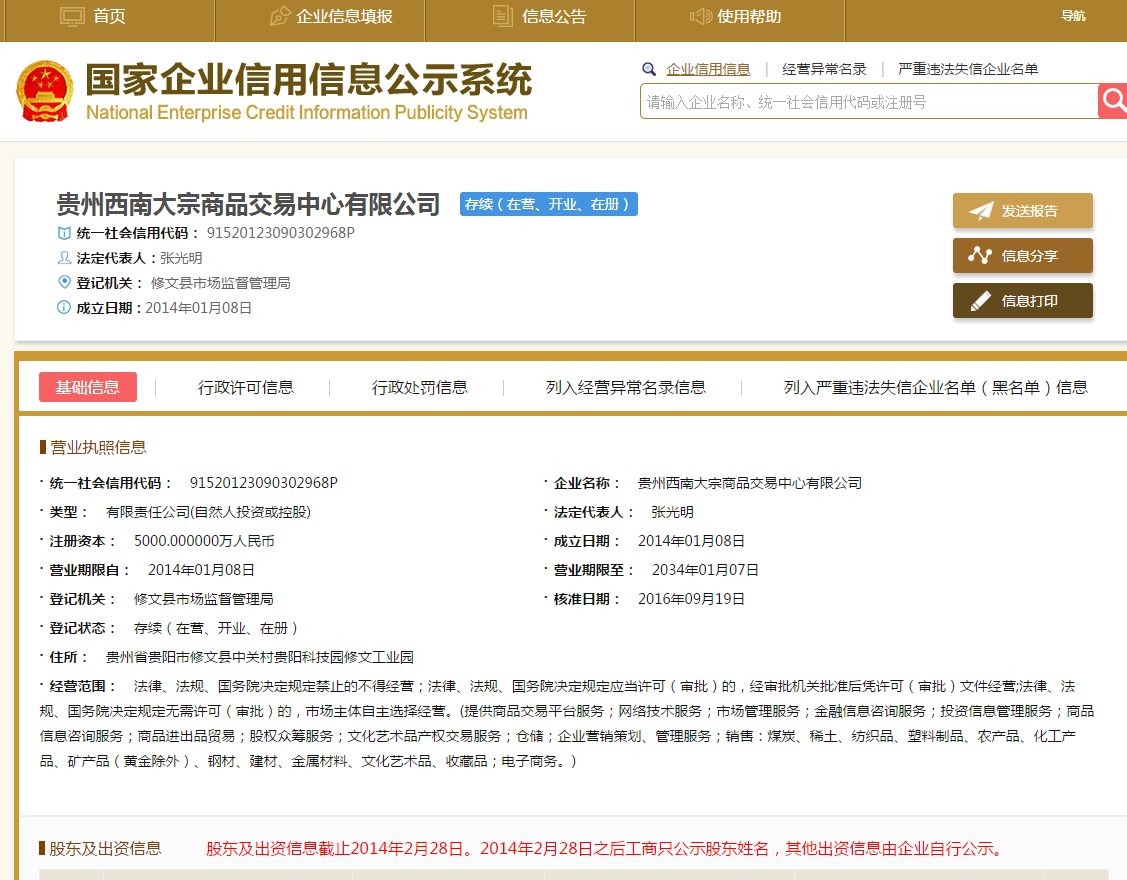The image size is (1127, 880).
Task: Open the 列入严重违法失信企业名单（黑名单）信息 tab
Action: point(935,387)
